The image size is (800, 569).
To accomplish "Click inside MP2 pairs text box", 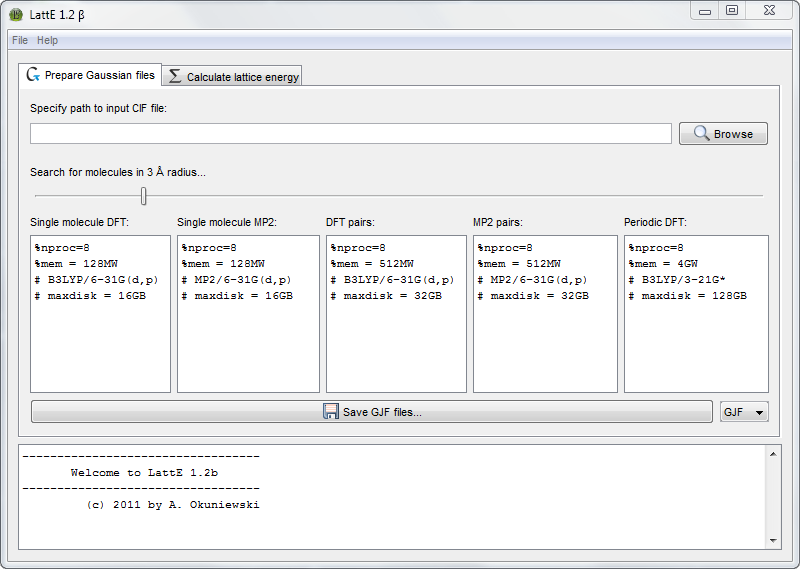I will pyautogui.click(x=545, y=314).
